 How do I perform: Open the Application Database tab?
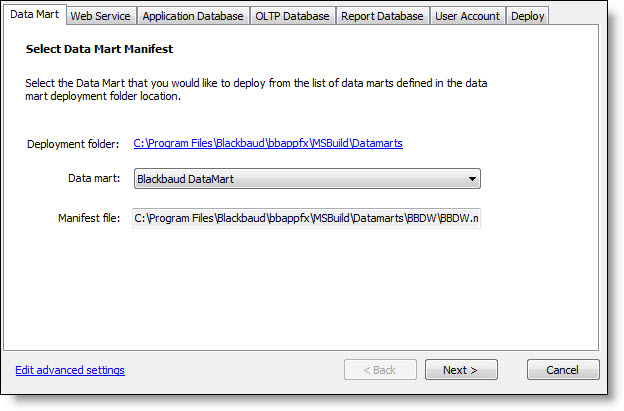pyautogui.click(x=192, y=16)
